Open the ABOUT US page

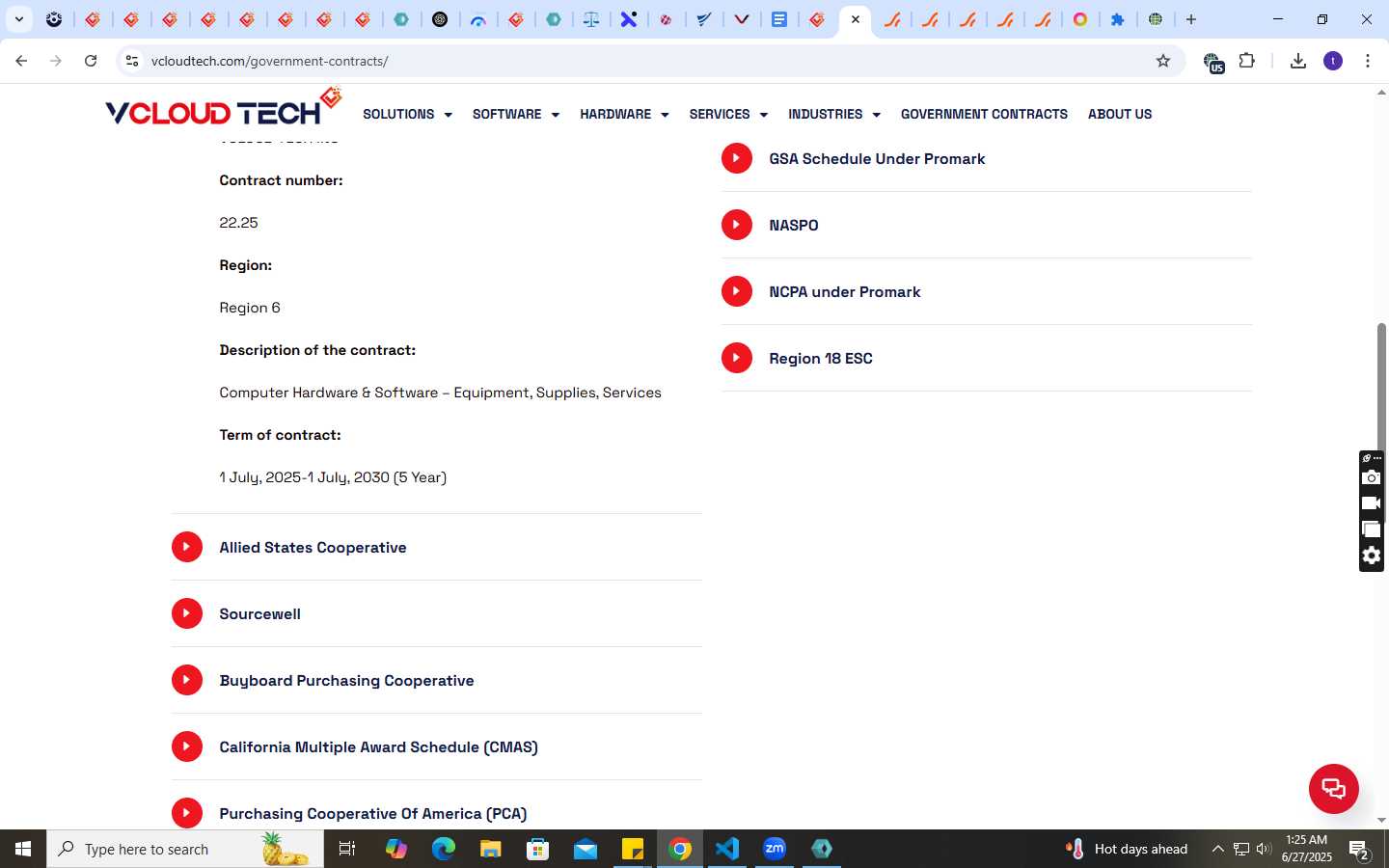1120,114
